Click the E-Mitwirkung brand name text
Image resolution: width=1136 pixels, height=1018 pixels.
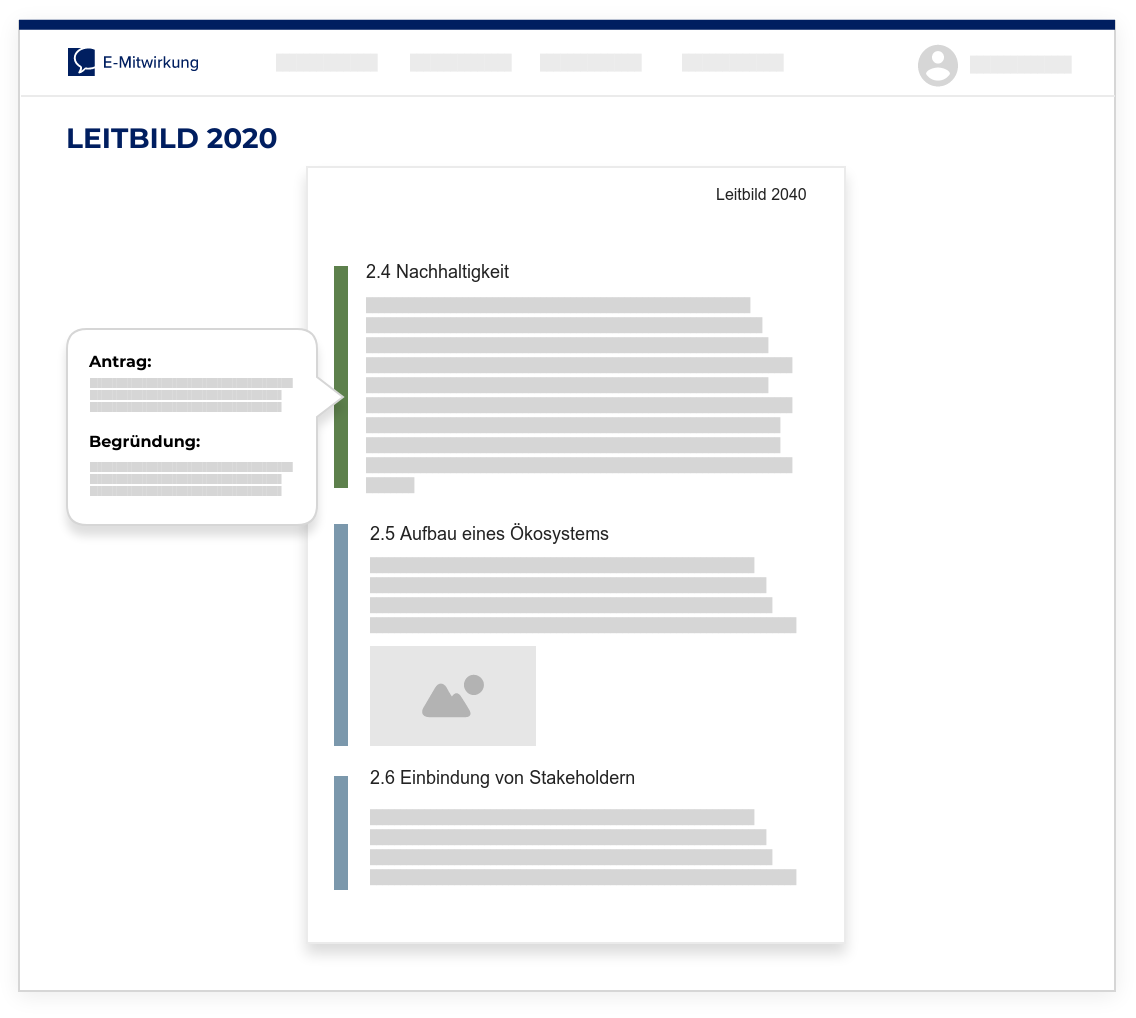click(150, 63)
